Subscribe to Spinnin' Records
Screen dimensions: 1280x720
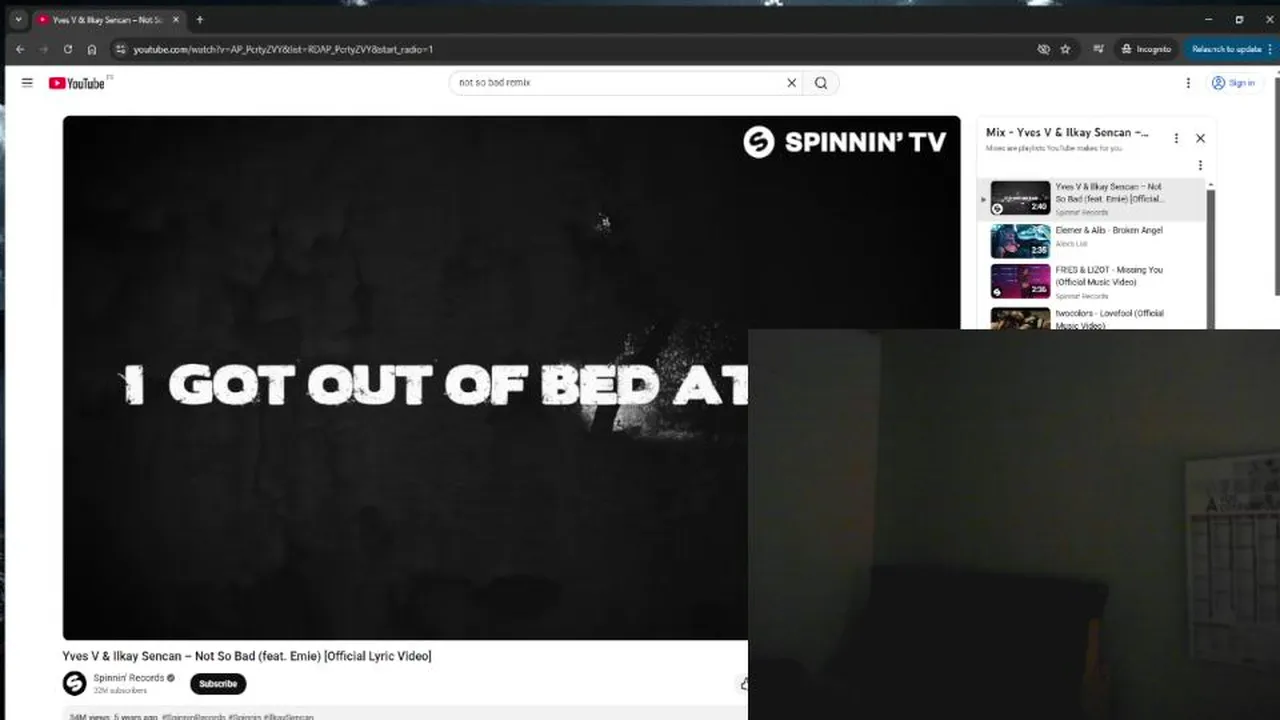tap(218, 684)
